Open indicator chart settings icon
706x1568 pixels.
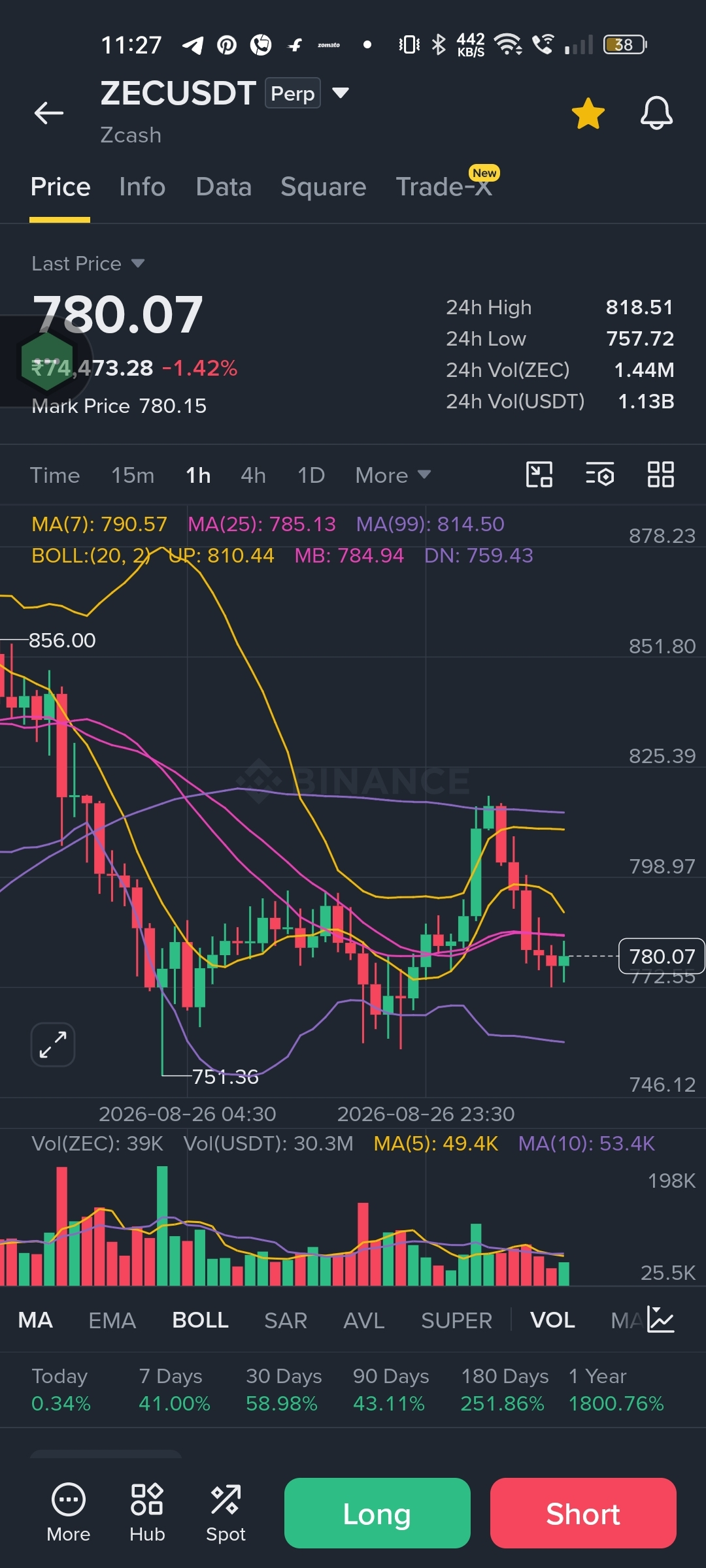[x=660, y=1319]
